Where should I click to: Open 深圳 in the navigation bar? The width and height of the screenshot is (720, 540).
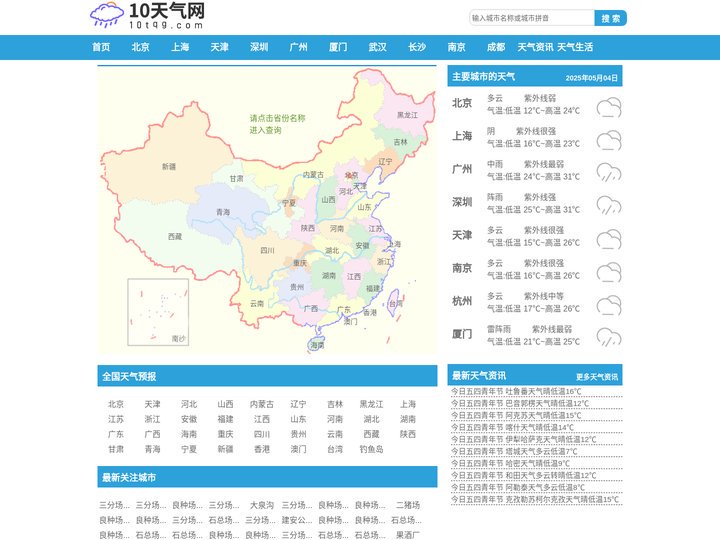pos(259,47)
